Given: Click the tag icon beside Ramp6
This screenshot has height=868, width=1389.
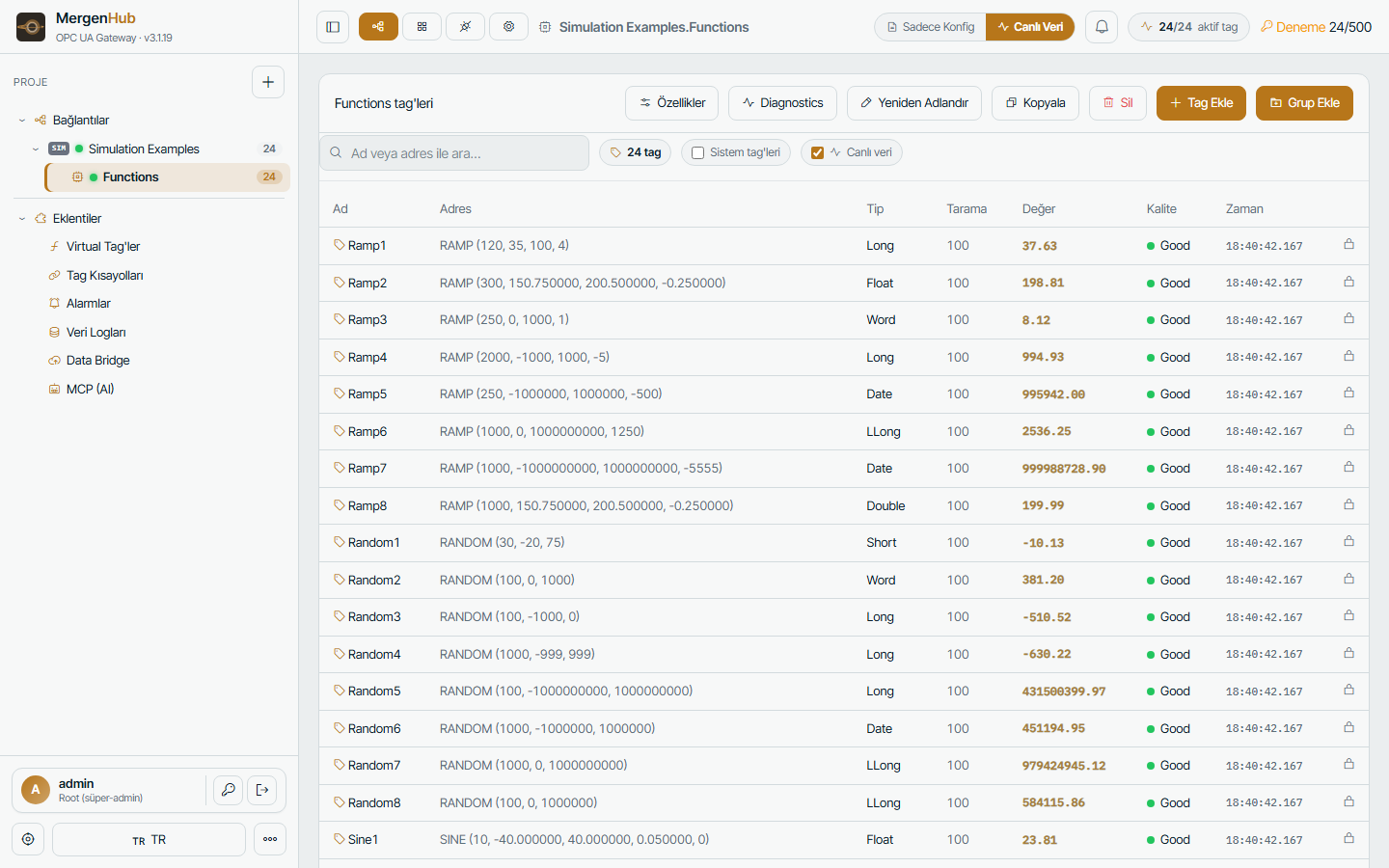Looking at the screenshot, I should coord(340,431).
